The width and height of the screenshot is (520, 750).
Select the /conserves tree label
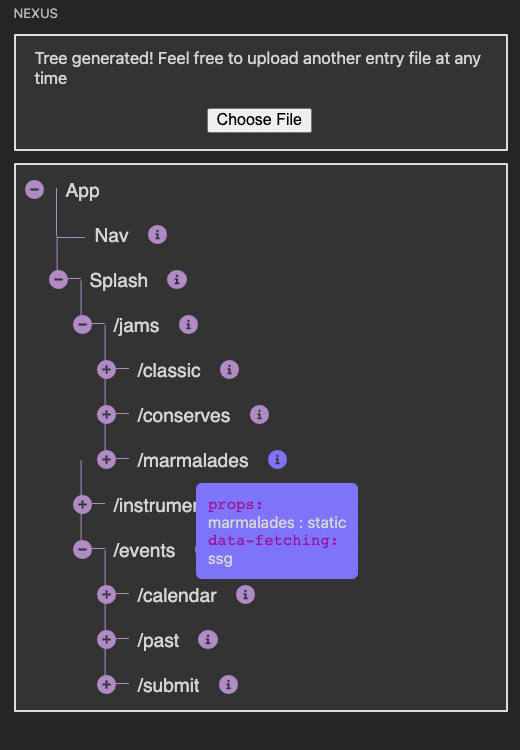click(x=184, y=416)
